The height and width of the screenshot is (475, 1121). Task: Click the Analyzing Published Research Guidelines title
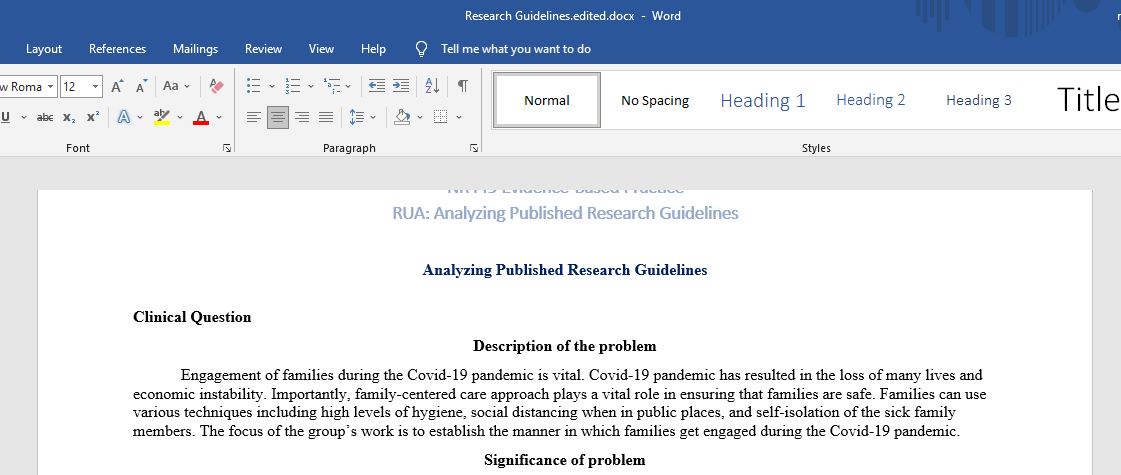coord(565,270)
